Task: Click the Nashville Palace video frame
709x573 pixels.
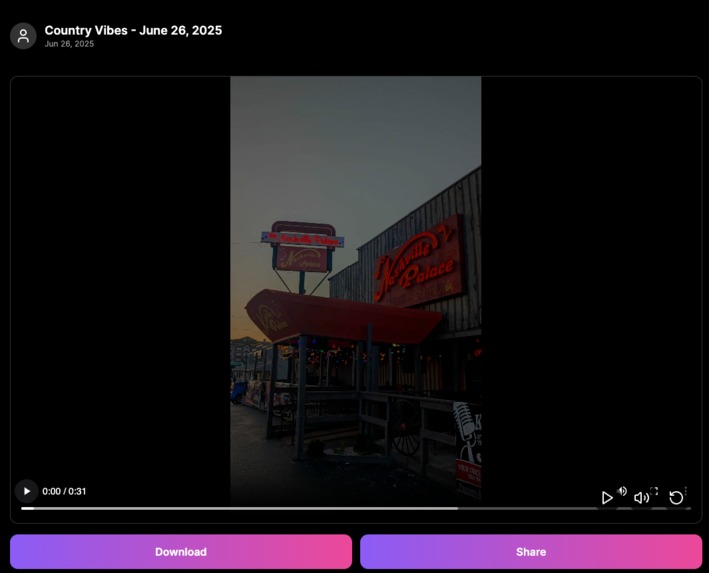Action: [x=356, y=289]
